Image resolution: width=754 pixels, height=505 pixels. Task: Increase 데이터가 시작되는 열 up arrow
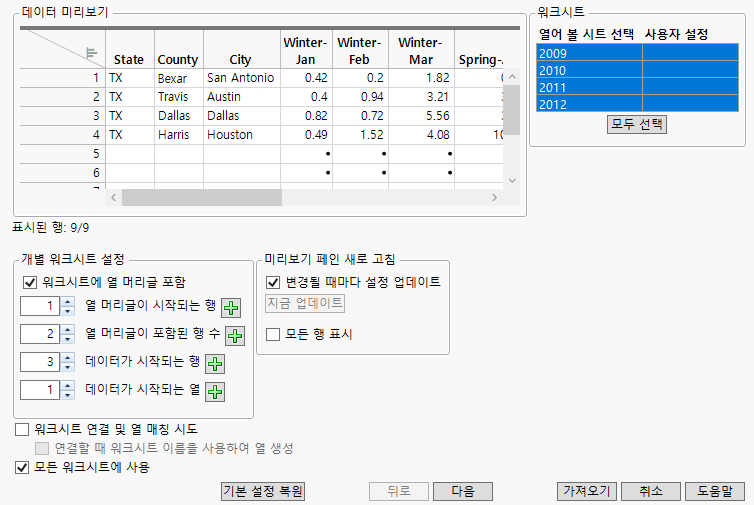68,385
